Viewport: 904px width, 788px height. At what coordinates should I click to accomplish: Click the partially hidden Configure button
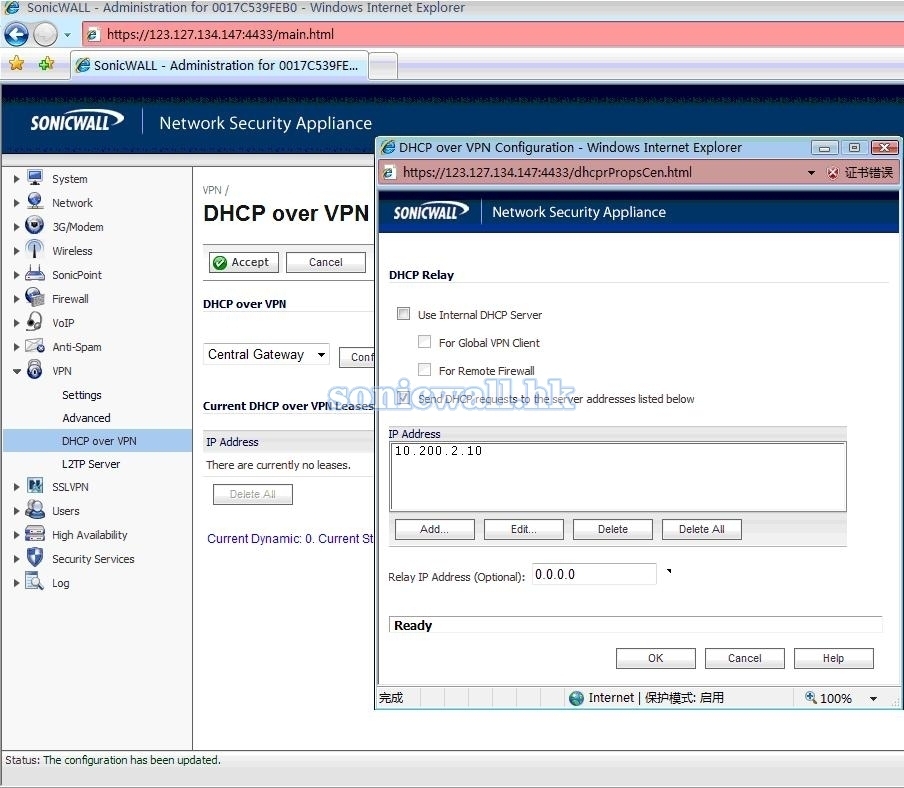[357, 357]
